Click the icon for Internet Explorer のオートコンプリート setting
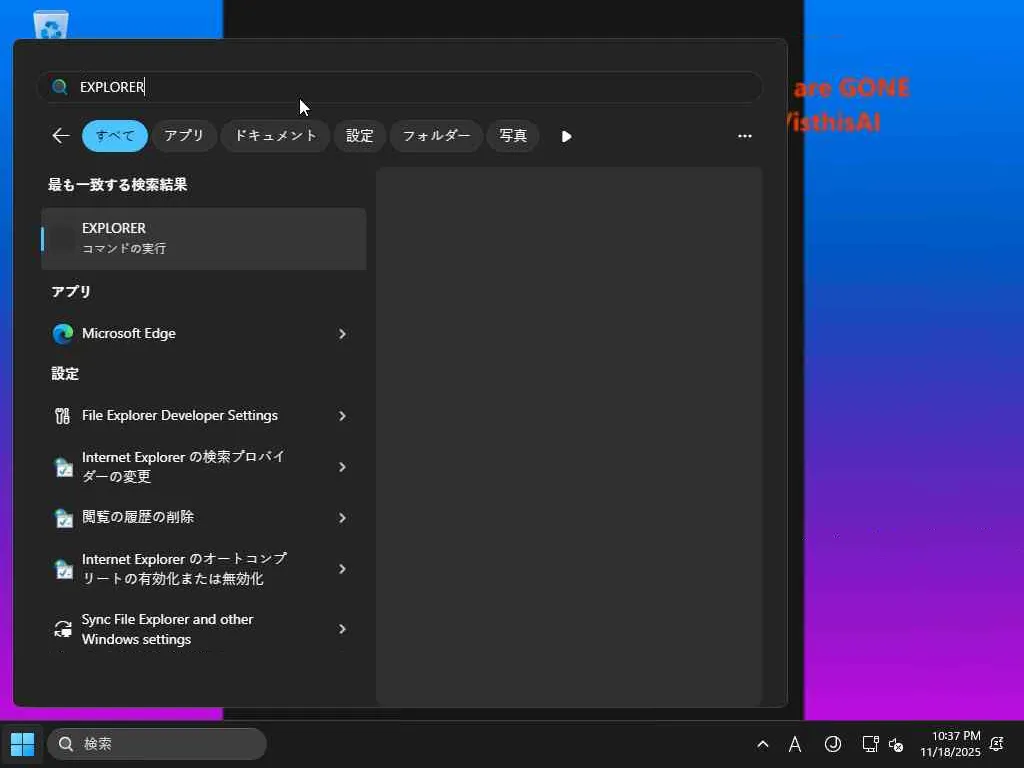 (63, 569)
